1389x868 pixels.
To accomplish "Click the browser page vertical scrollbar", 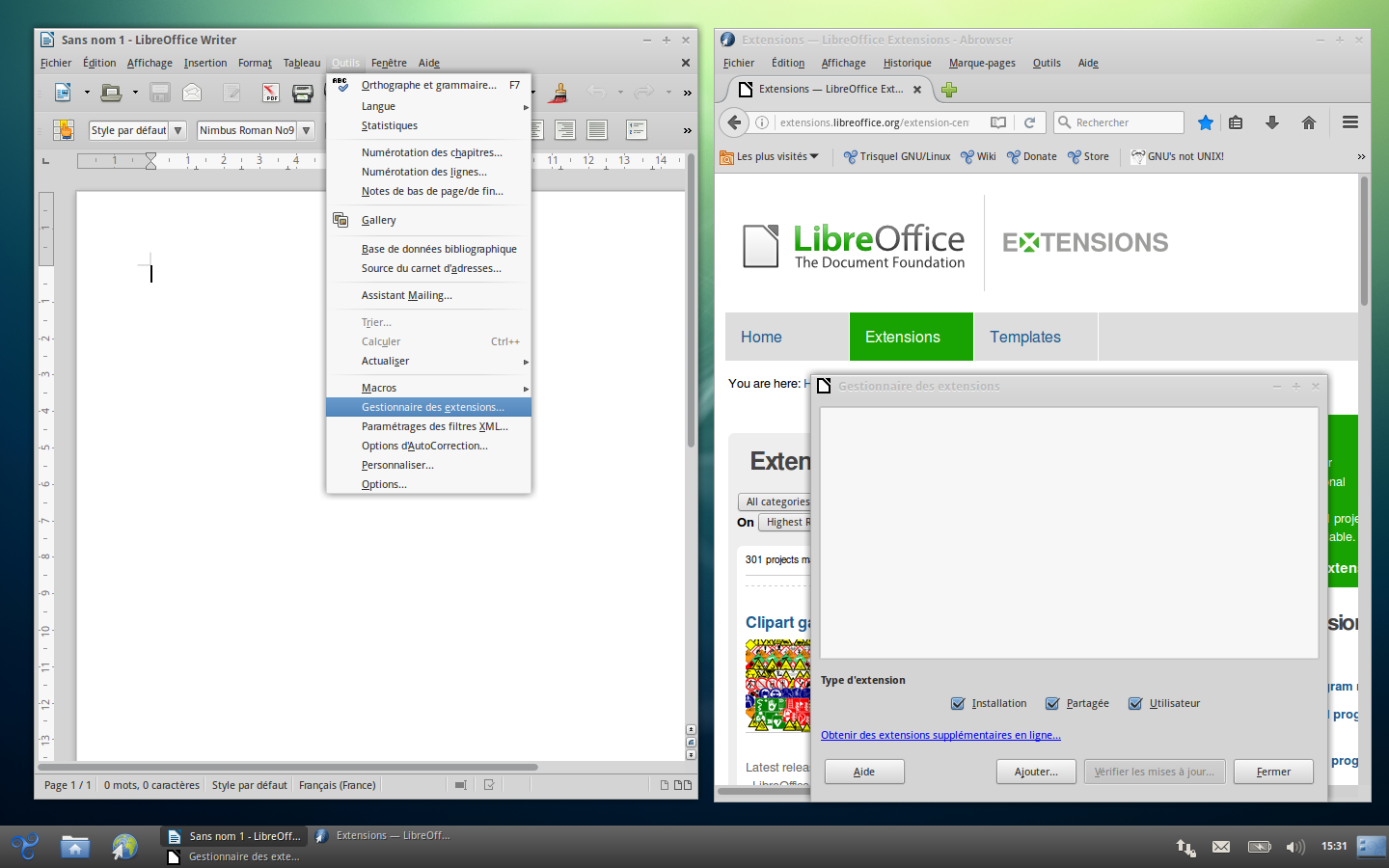I will (1364, 241).
